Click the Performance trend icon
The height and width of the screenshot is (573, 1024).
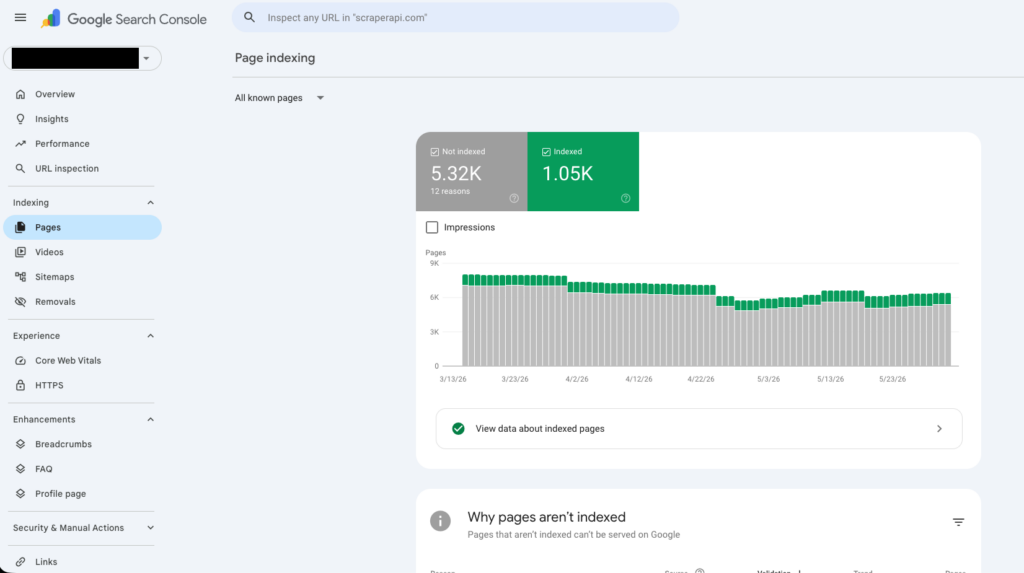tap(20, 144)
